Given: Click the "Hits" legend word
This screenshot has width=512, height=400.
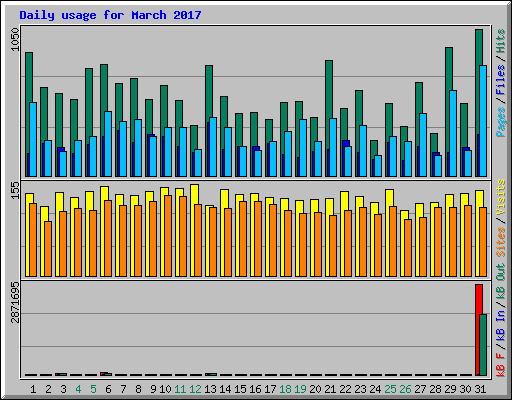Looking at the screenshot, I should (500, 41).
